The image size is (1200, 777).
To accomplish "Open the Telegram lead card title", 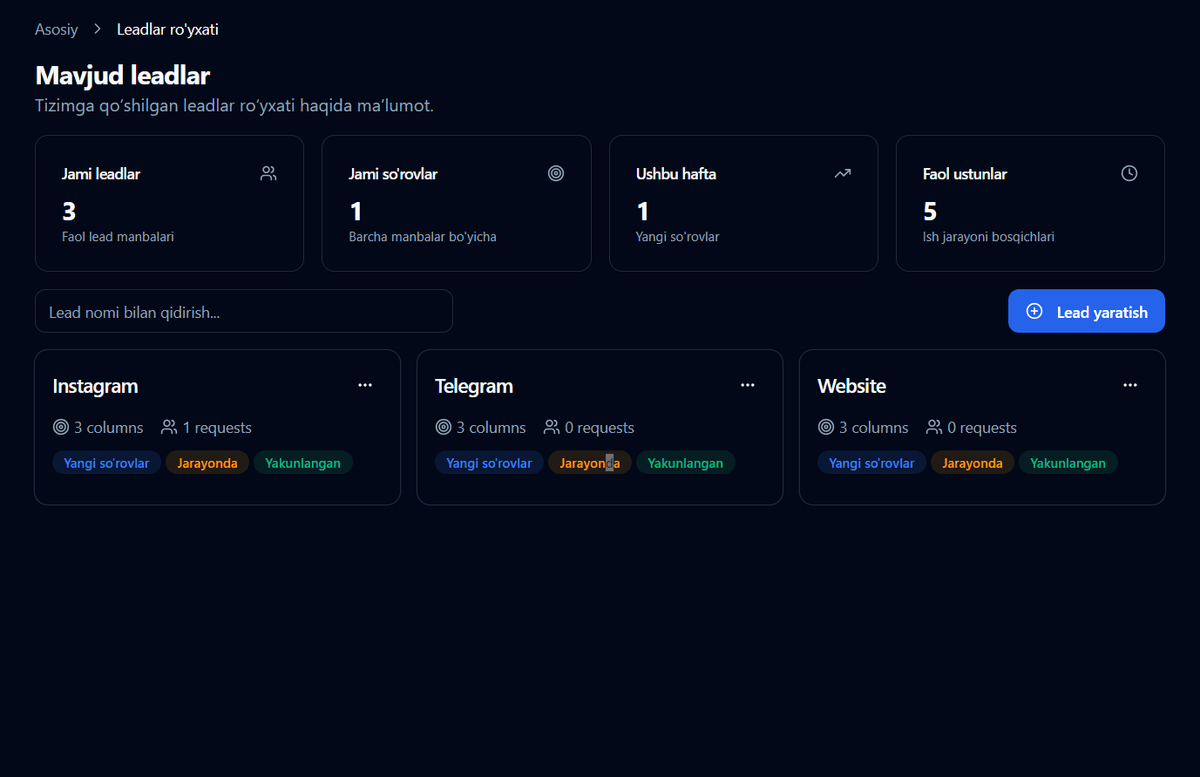I will point(474,386).
